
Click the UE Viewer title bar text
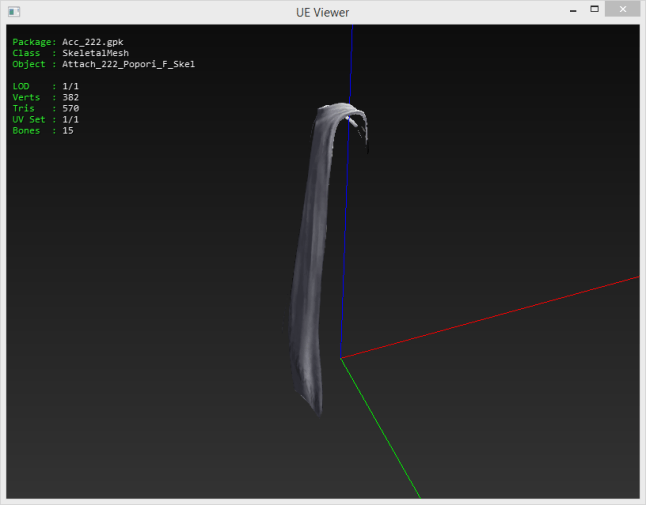click(x=323, y=11)
